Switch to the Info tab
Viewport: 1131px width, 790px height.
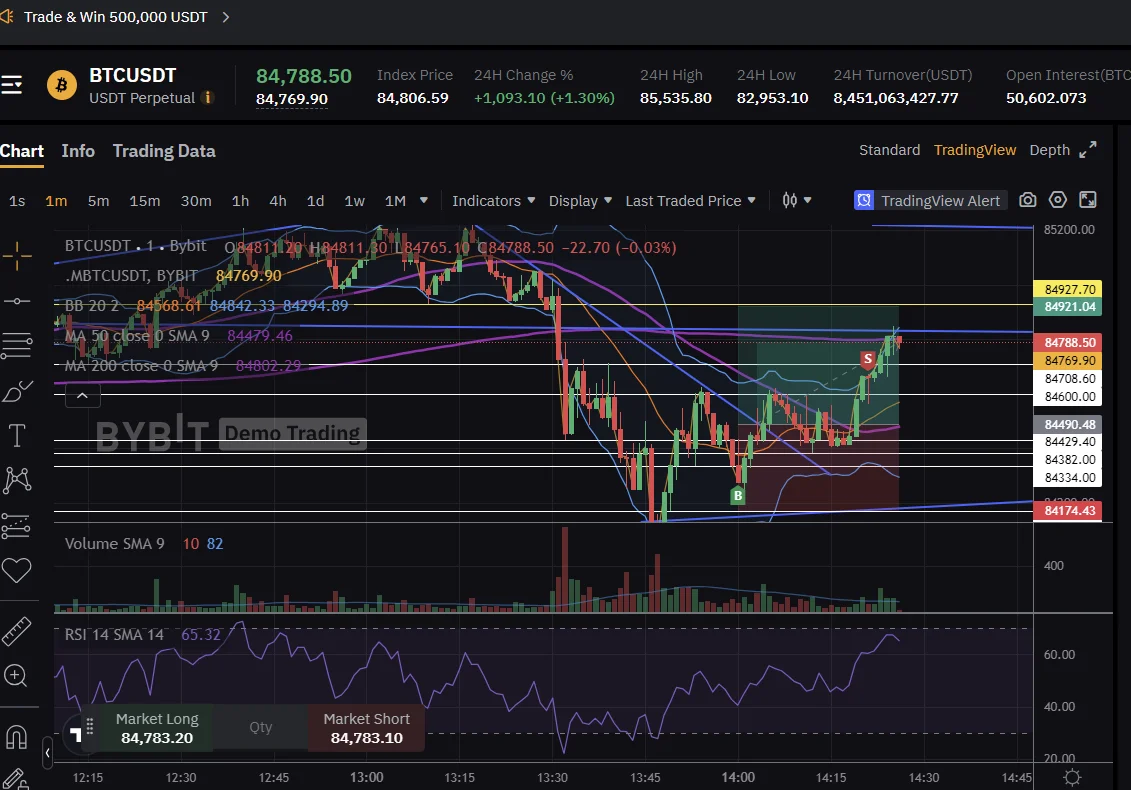[78, 151]
